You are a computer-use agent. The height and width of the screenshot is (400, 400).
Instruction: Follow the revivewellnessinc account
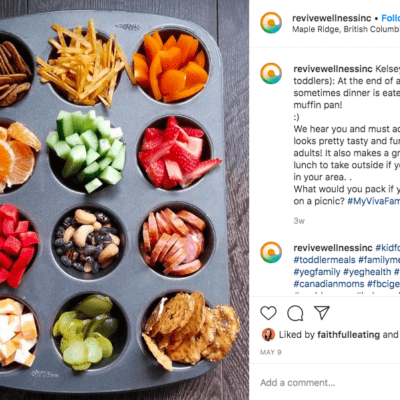pos(391,18)
